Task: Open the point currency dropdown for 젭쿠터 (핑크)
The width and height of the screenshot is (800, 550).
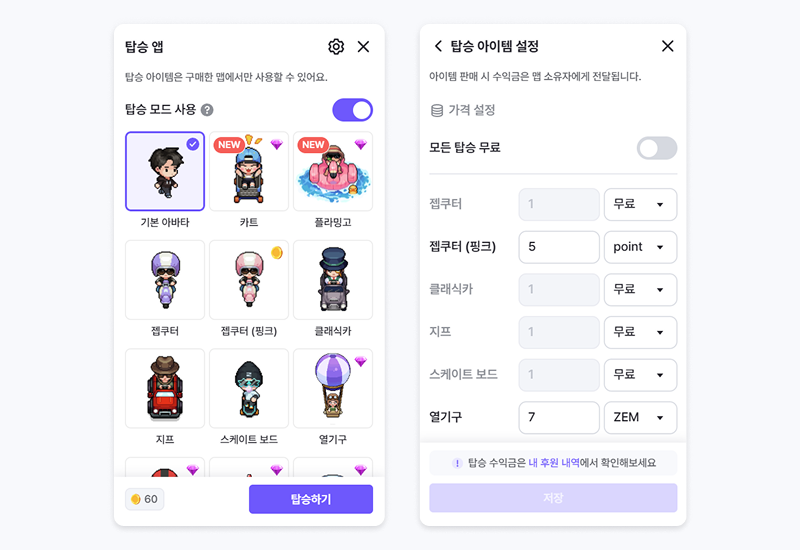Action: pyautogui.click(x=641, y=247)
